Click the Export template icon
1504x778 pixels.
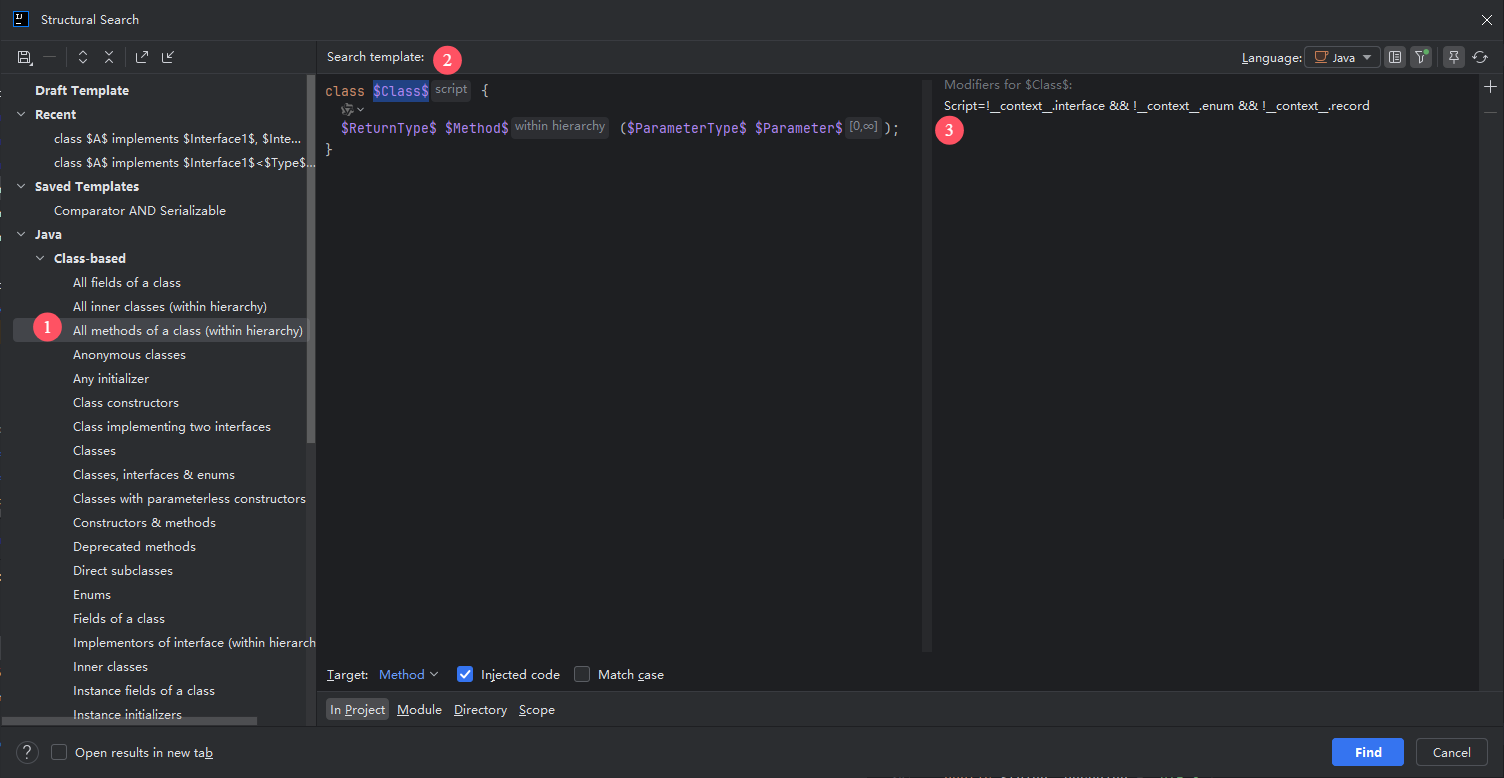[142, 58]
